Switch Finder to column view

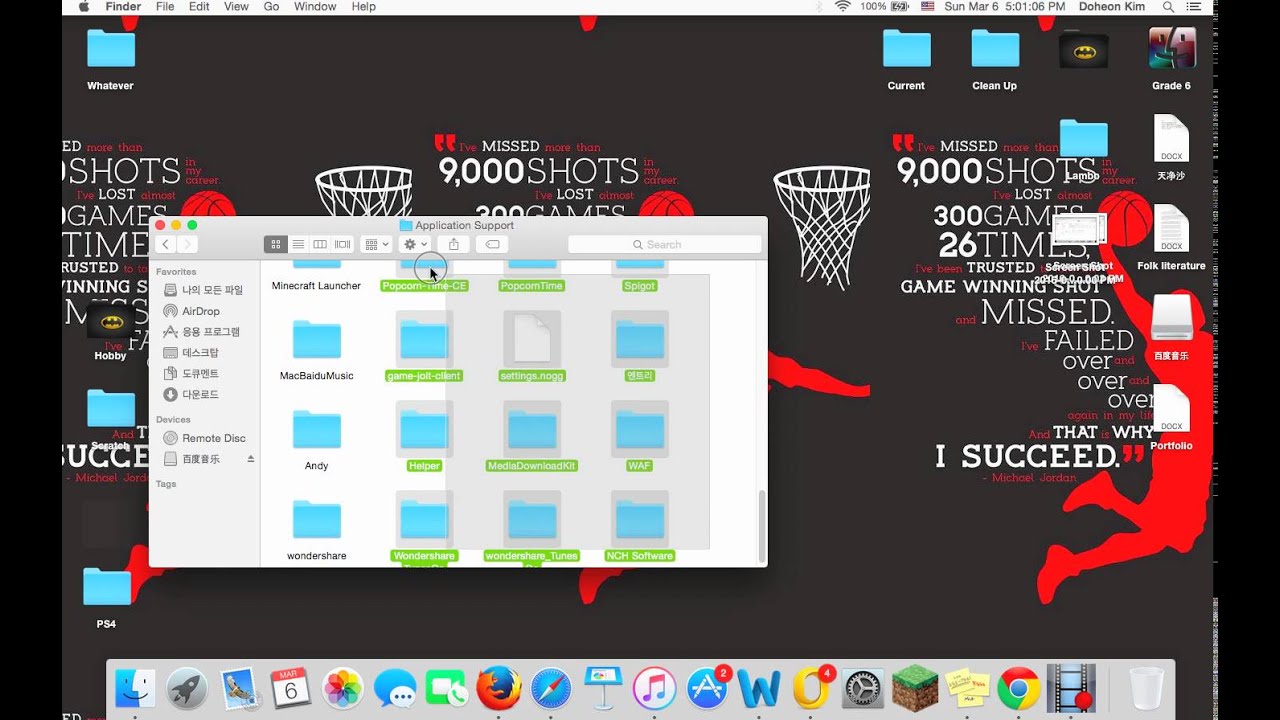click(x=320, y=244)
